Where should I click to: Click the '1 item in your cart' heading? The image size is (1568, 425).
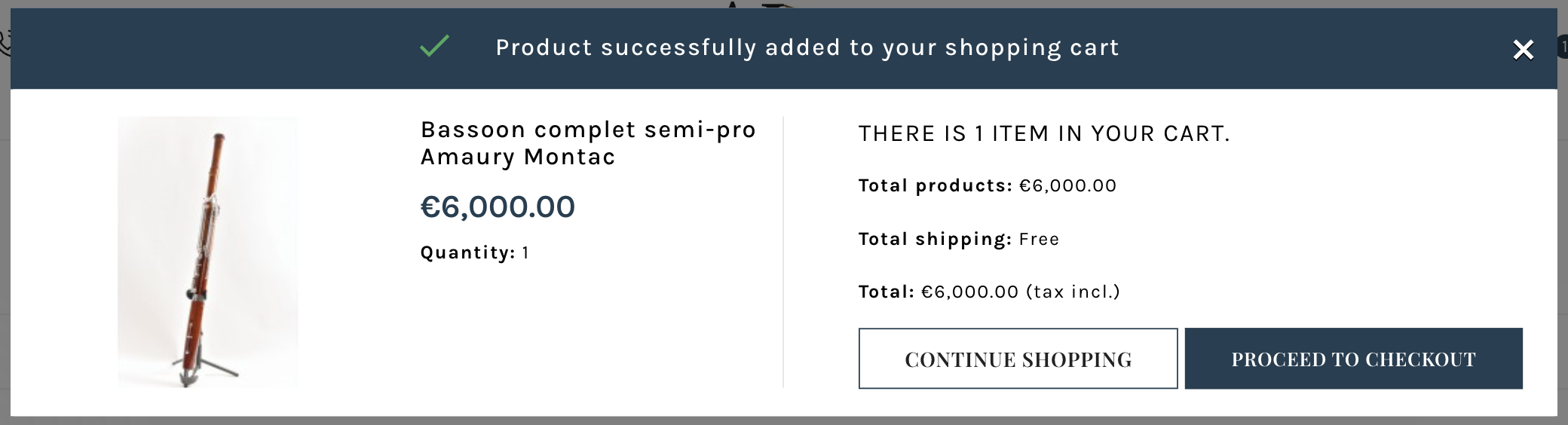click(x=1044, y=134)
